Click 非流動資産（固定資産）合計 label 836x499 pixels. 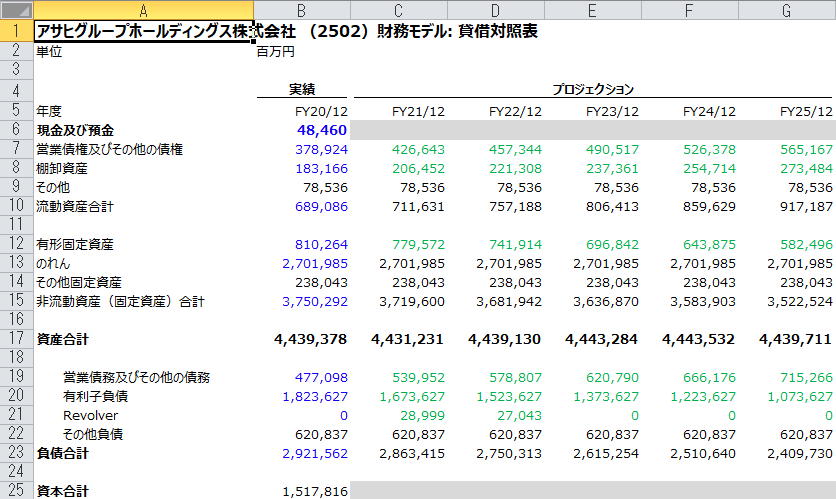coord(120,302)
